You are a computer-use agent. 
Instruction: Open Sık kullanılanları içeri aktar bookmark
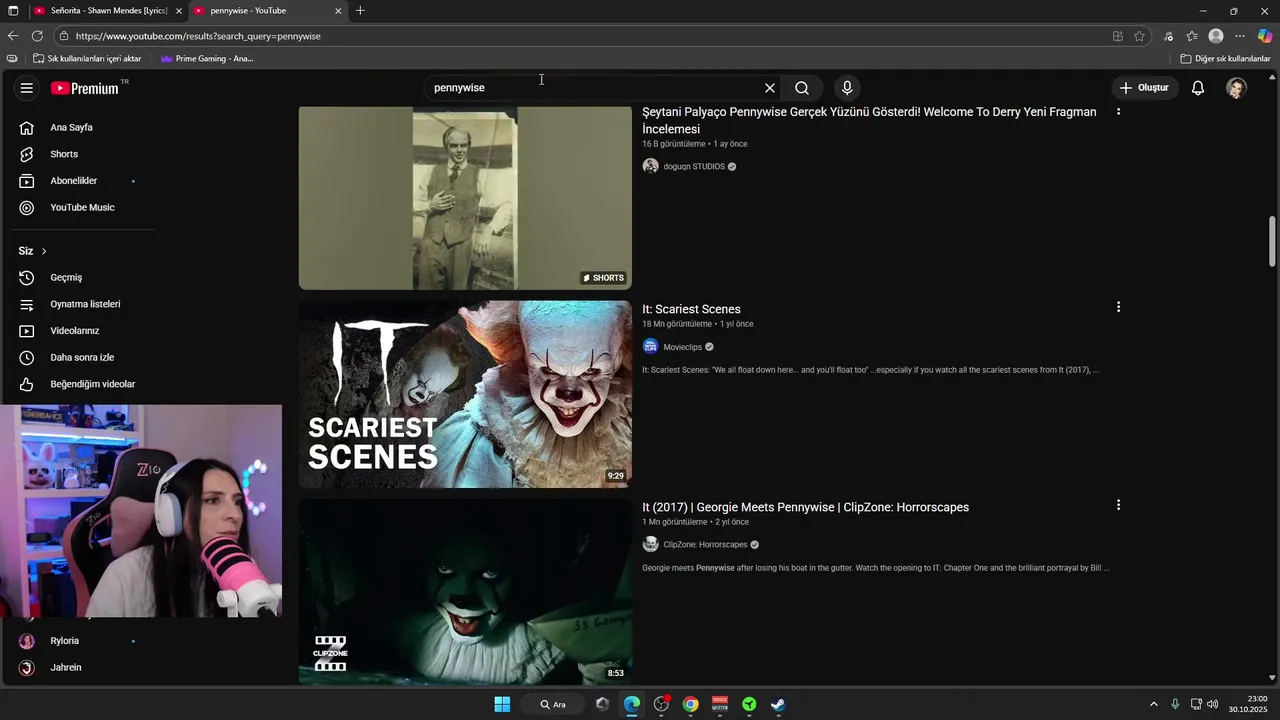[x=87, y=59]
